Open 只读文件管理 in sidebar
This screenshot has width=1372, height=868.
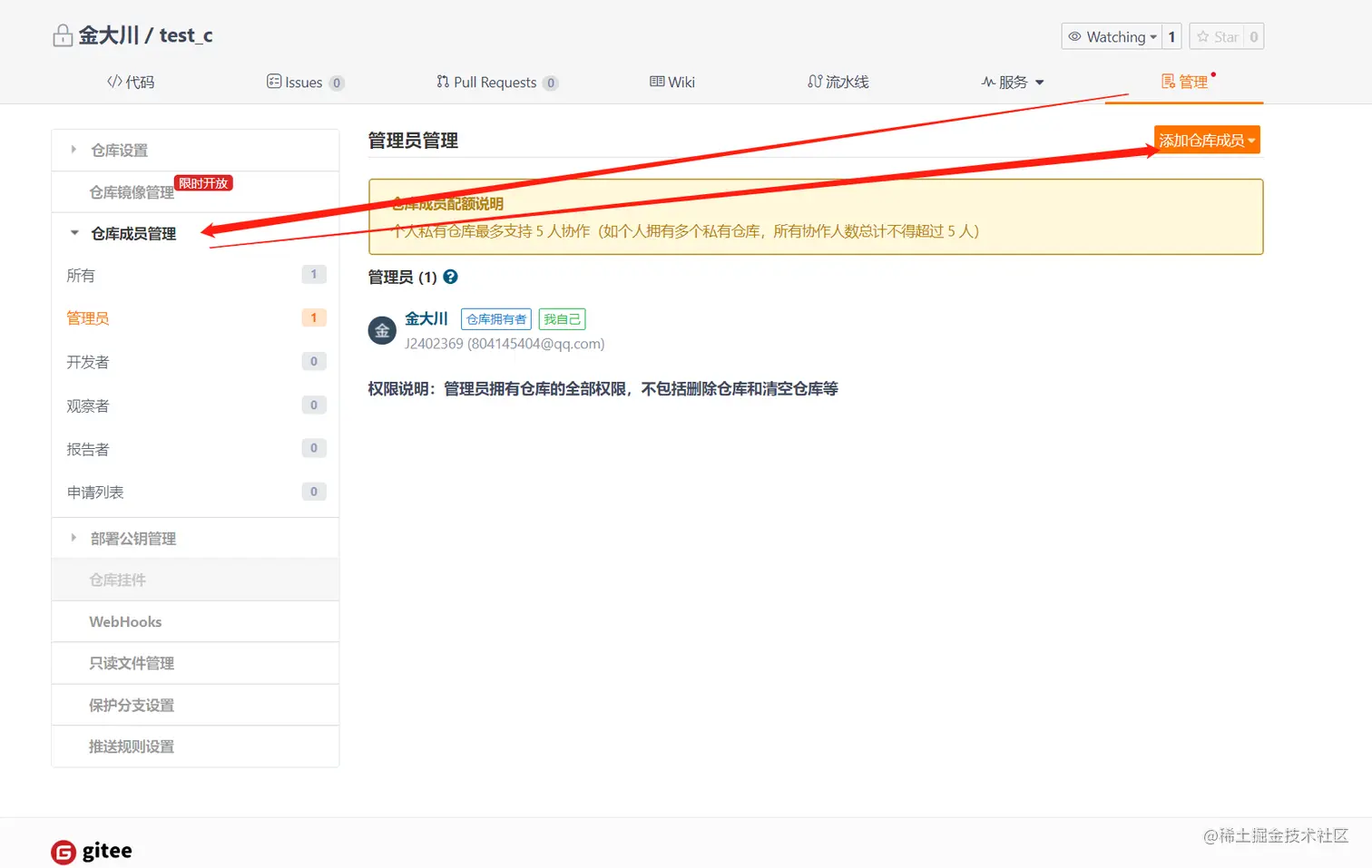tap(195, 663)
